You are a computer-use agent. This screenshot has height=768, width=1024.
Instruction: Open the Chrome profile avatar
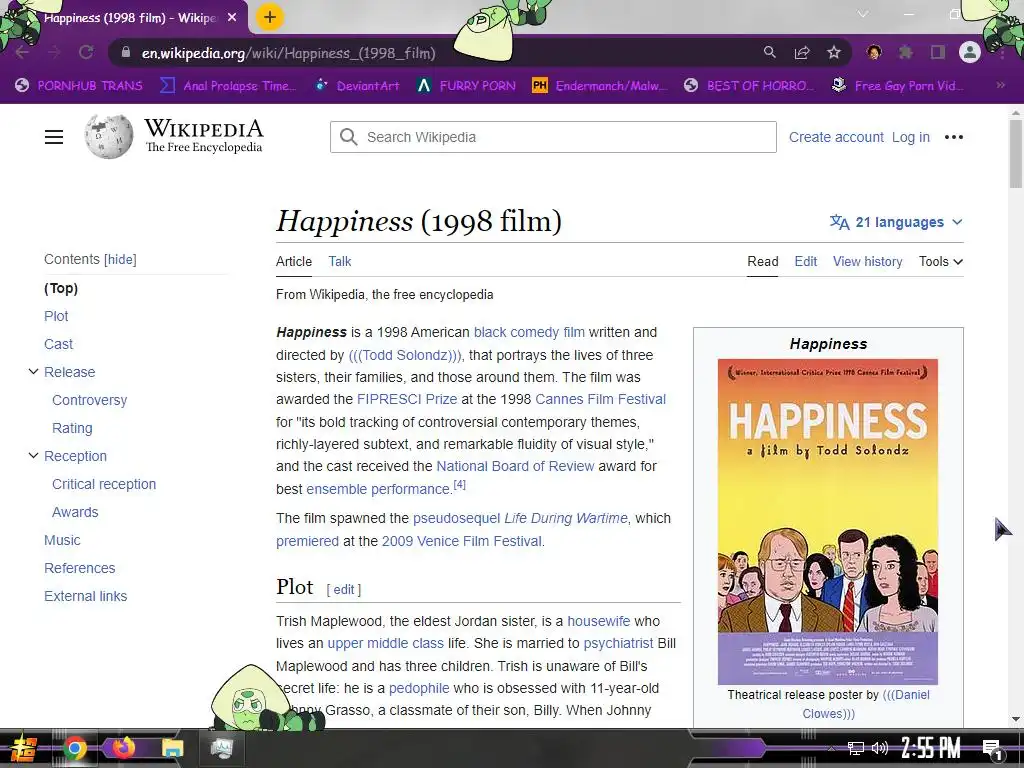[x=970, y=52]
